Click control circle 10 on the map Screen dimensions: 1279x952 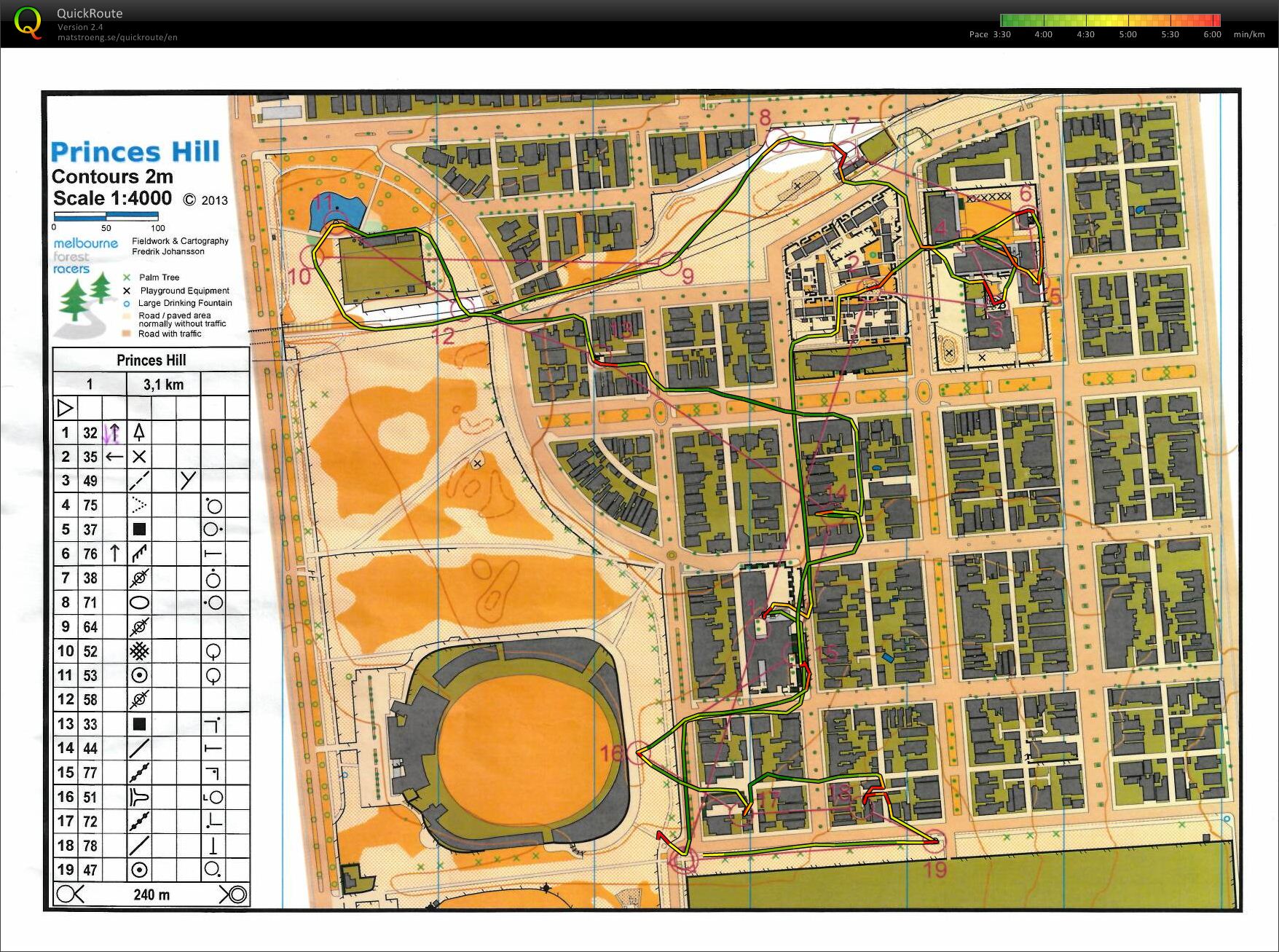point(315,257)
